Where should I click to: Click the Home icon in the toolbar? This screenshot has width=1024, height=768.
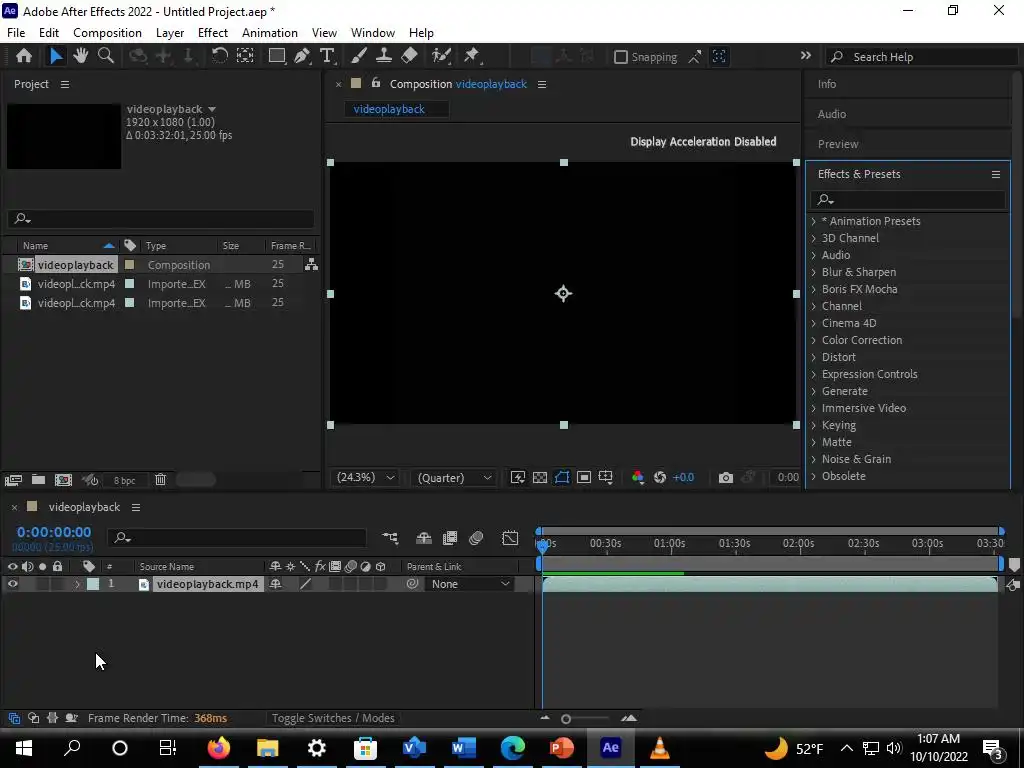point(24,56)
